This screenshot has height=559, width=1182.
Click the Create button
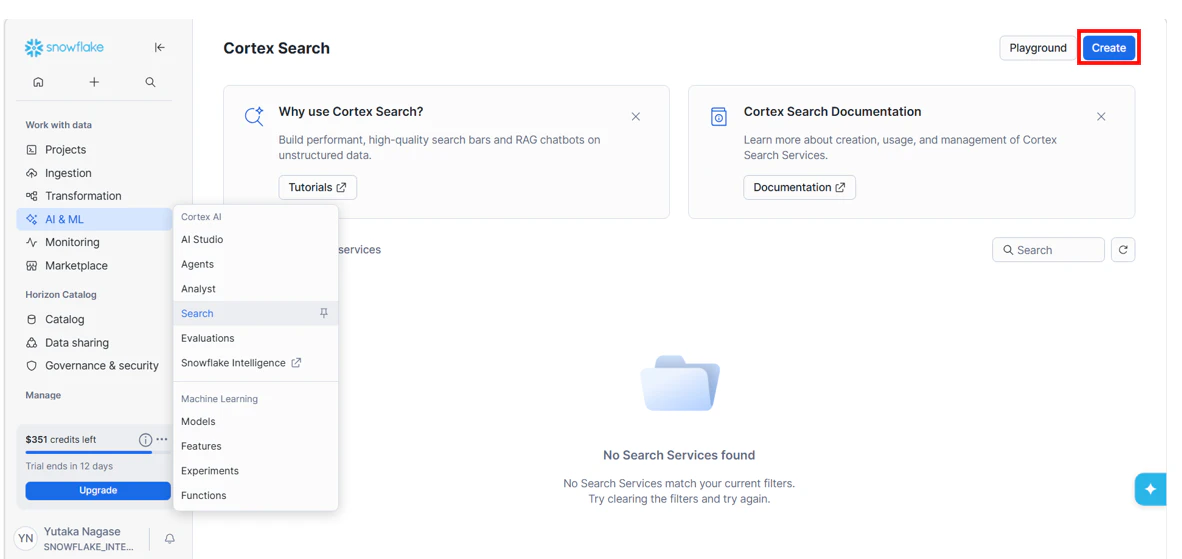pos(1109,47)
